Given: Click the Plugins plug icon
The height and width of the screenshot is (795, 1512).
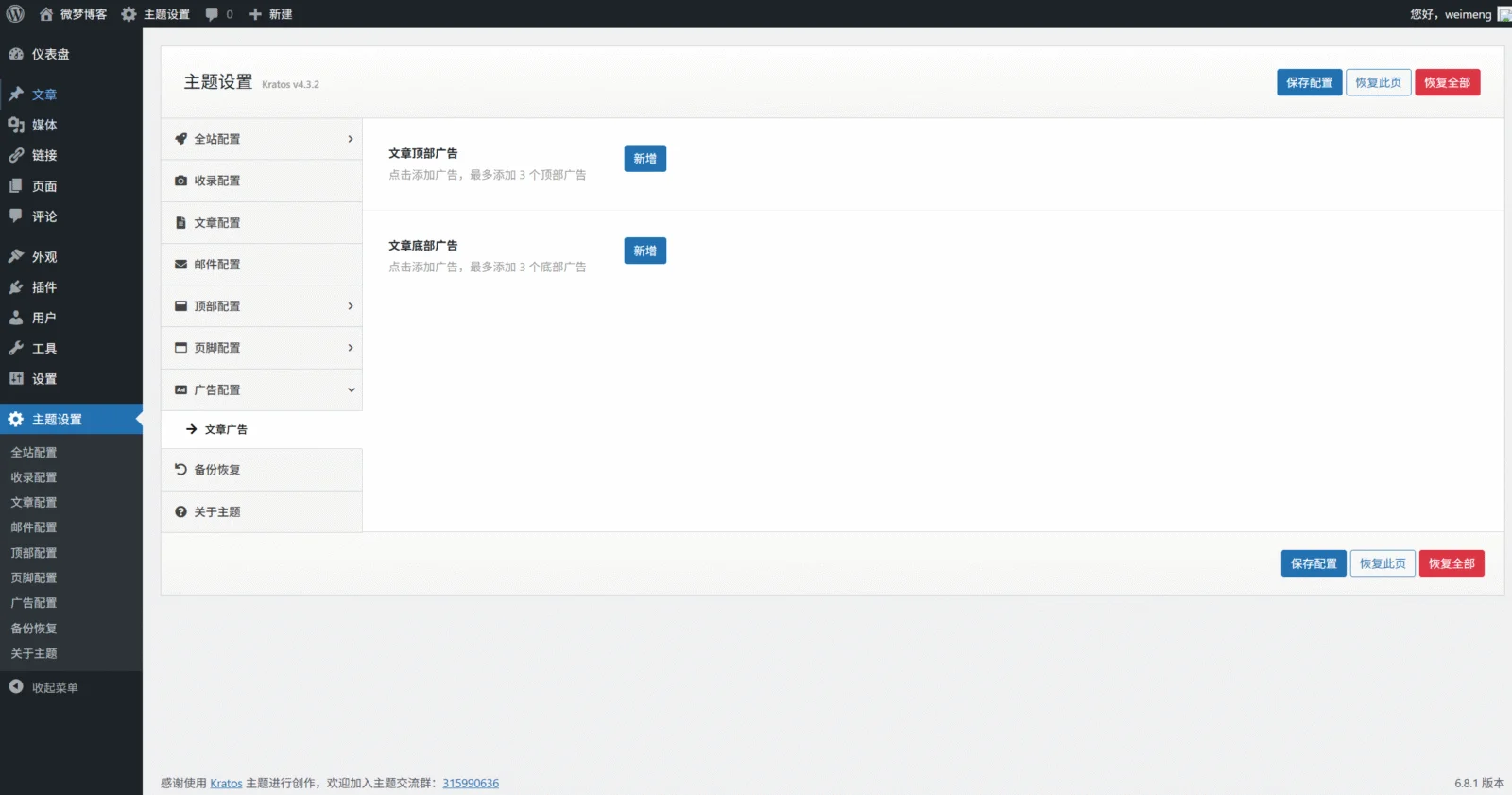Looking at the screenshot, I should point(16,287).
